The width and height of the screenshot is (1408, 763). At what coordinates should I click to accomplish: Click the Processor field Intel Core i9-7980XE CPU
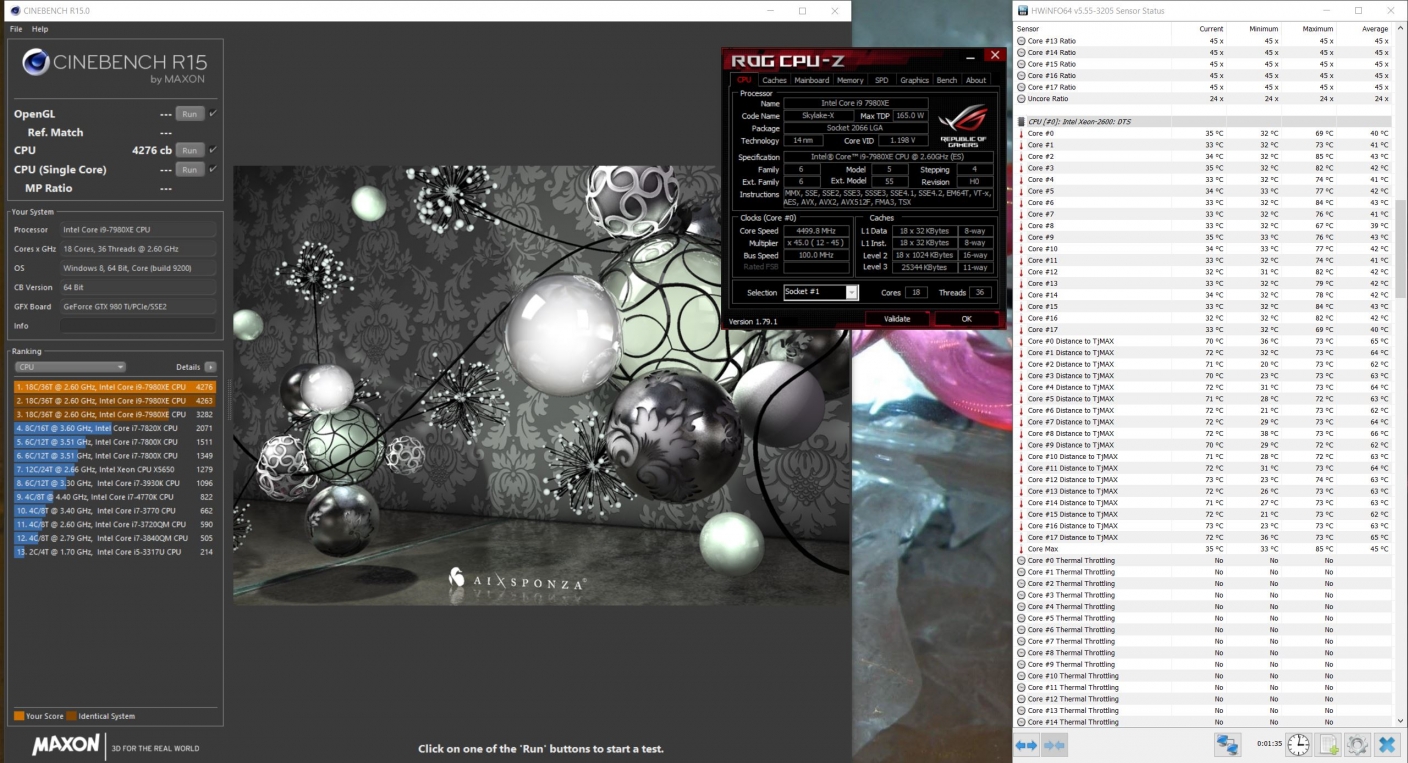click(137, 229)
